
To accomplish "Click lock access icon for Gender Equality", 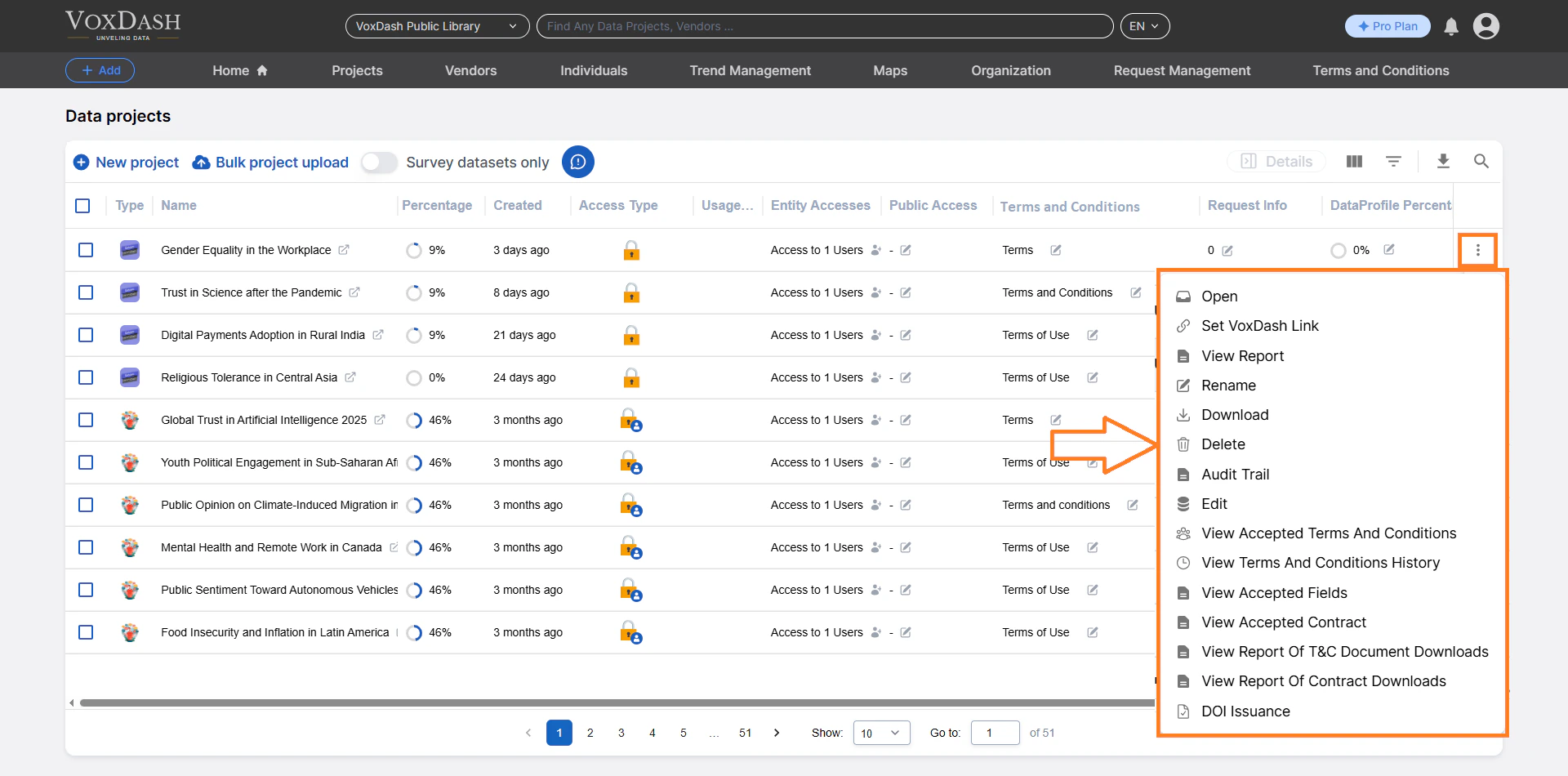I will pyautogui.click(x=631, y=250).
